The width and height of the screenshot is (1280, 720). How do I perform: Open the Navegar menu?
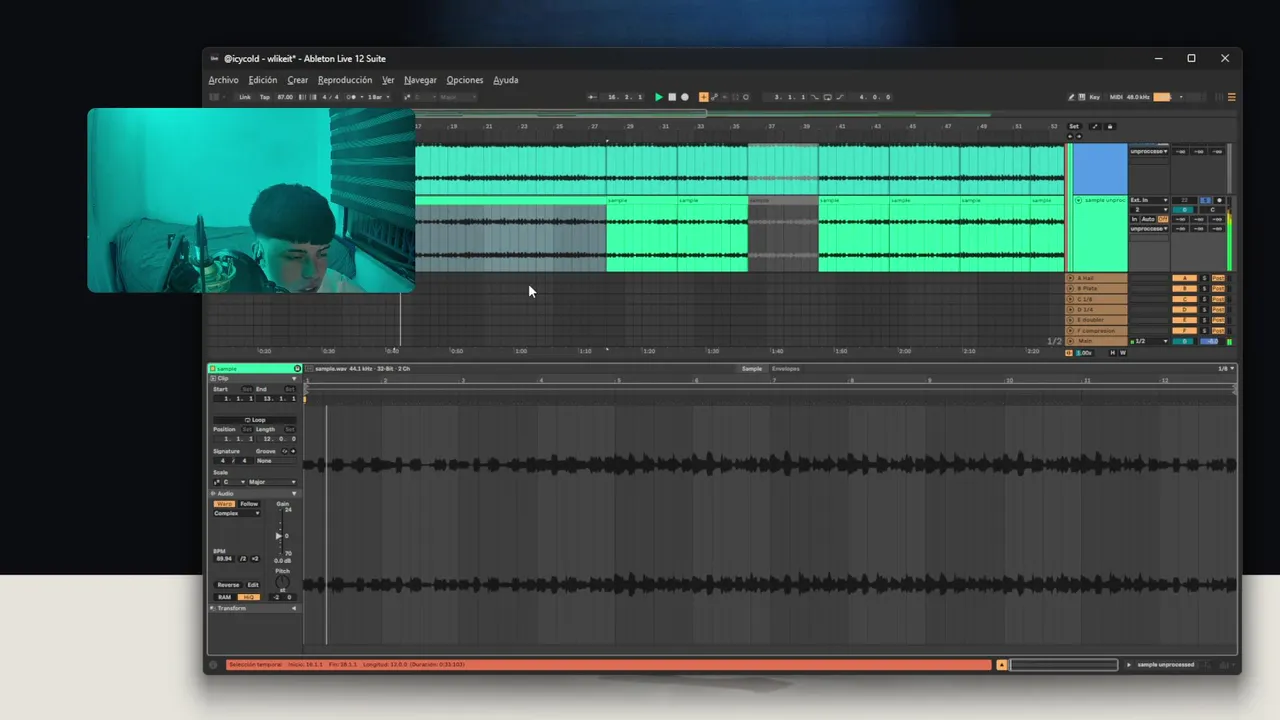[x=420, y=80]
